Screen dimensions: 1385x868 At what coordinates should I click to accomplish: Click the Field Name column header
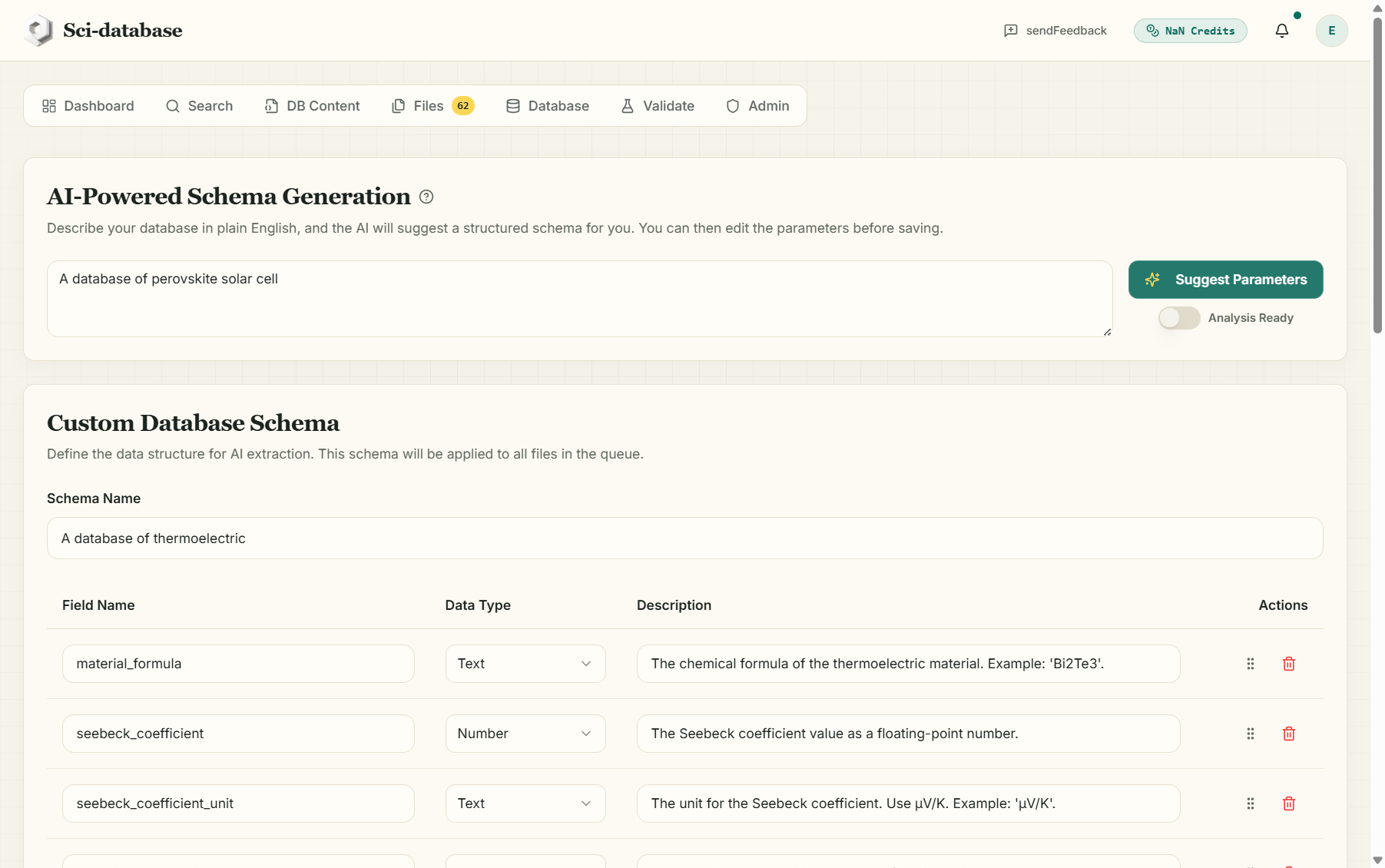coord(98,605)
